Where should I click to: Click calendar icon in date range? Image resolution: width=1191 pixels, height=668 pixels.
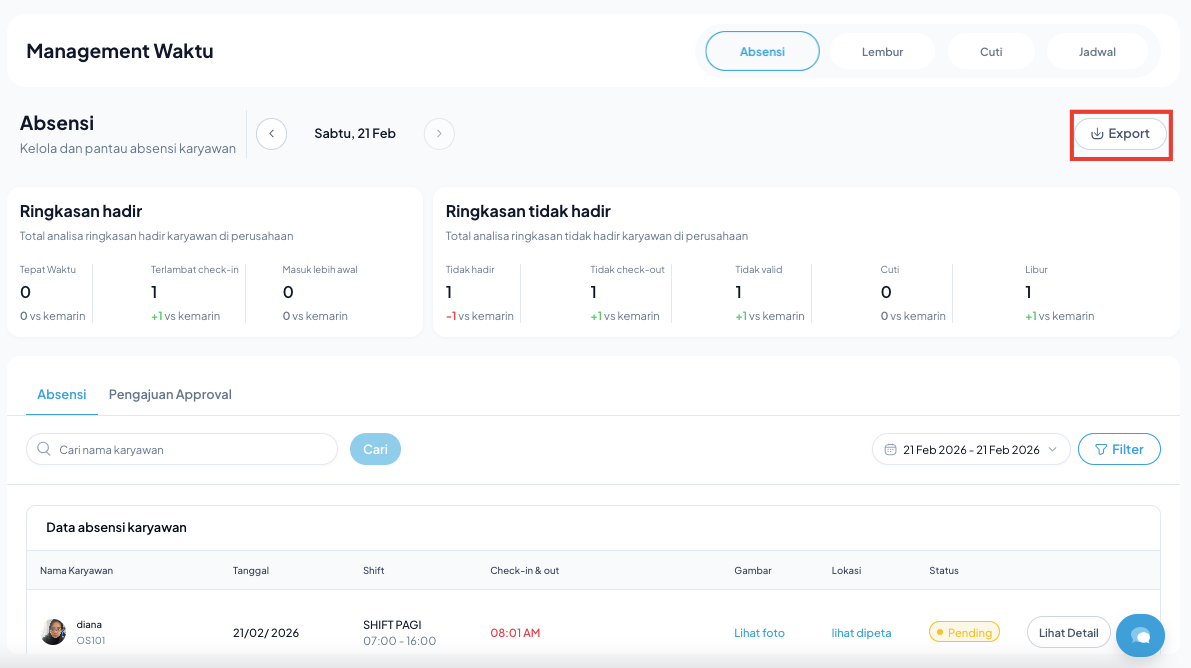(890, 450)
